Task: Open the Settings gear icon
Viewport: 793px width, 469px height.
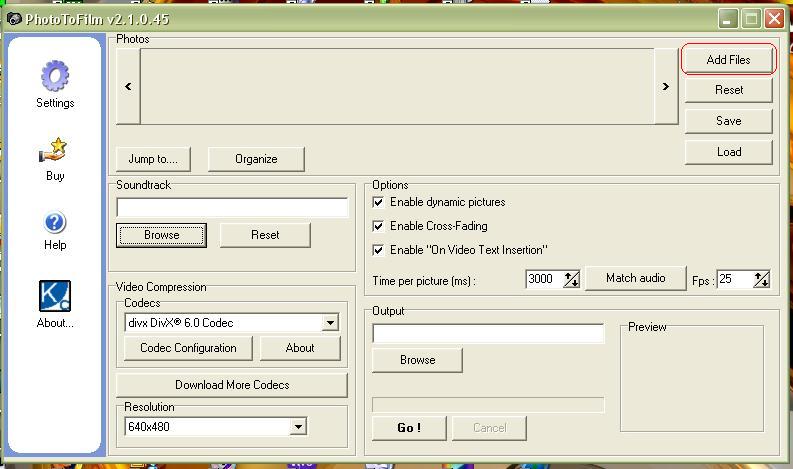Action: pyautogui.click(x=55, y=77)
